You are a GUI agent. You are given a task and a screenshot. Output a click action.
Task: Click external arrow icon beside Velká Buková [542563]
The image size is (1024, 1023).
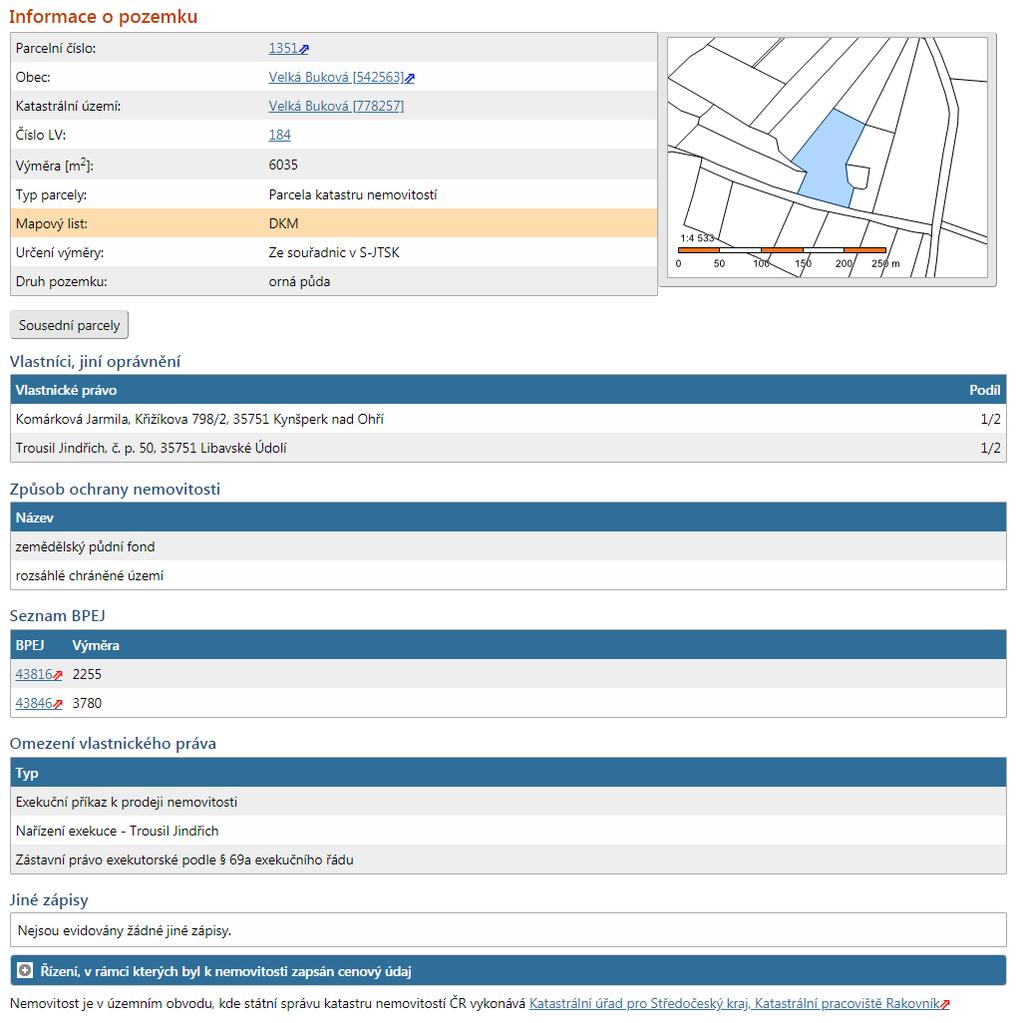point(409,78)
